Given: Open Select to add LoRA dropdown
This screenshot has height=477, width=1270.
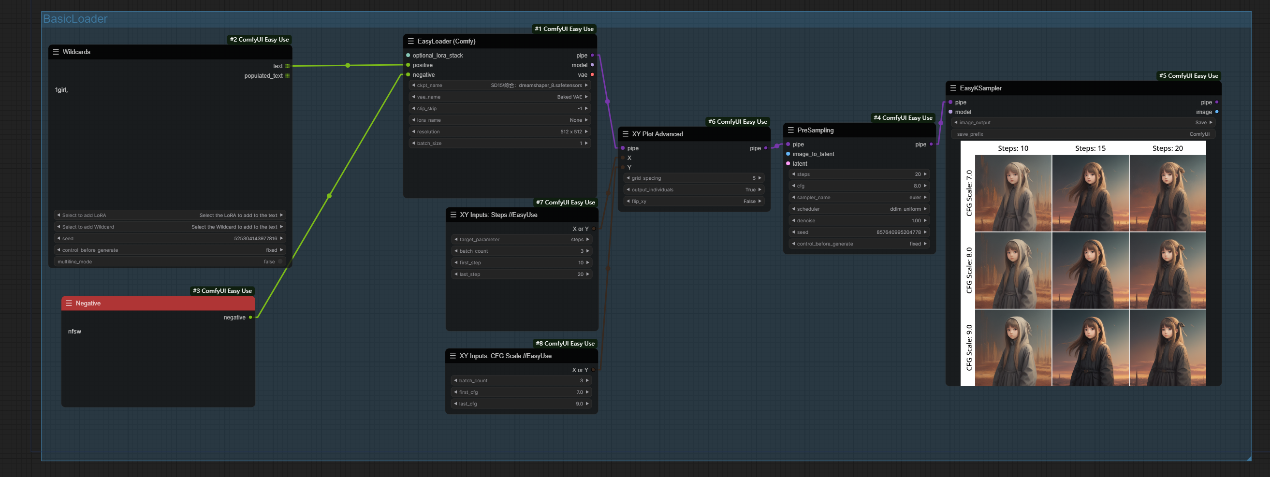Looking at the screenshot, I should [170, 214].
